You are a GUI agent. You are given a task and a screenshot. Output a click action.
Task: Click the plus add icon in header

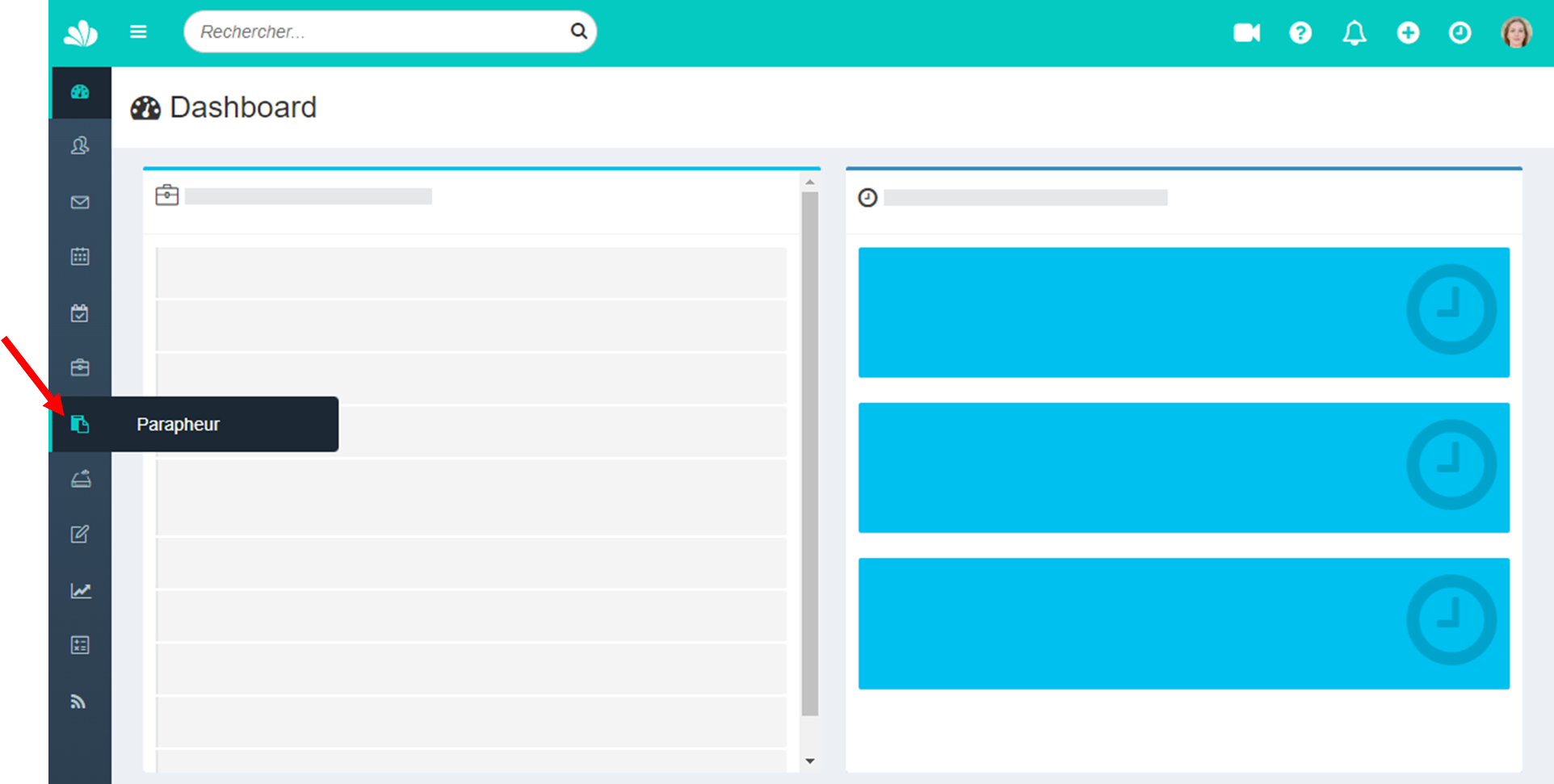coord(1408,32)
